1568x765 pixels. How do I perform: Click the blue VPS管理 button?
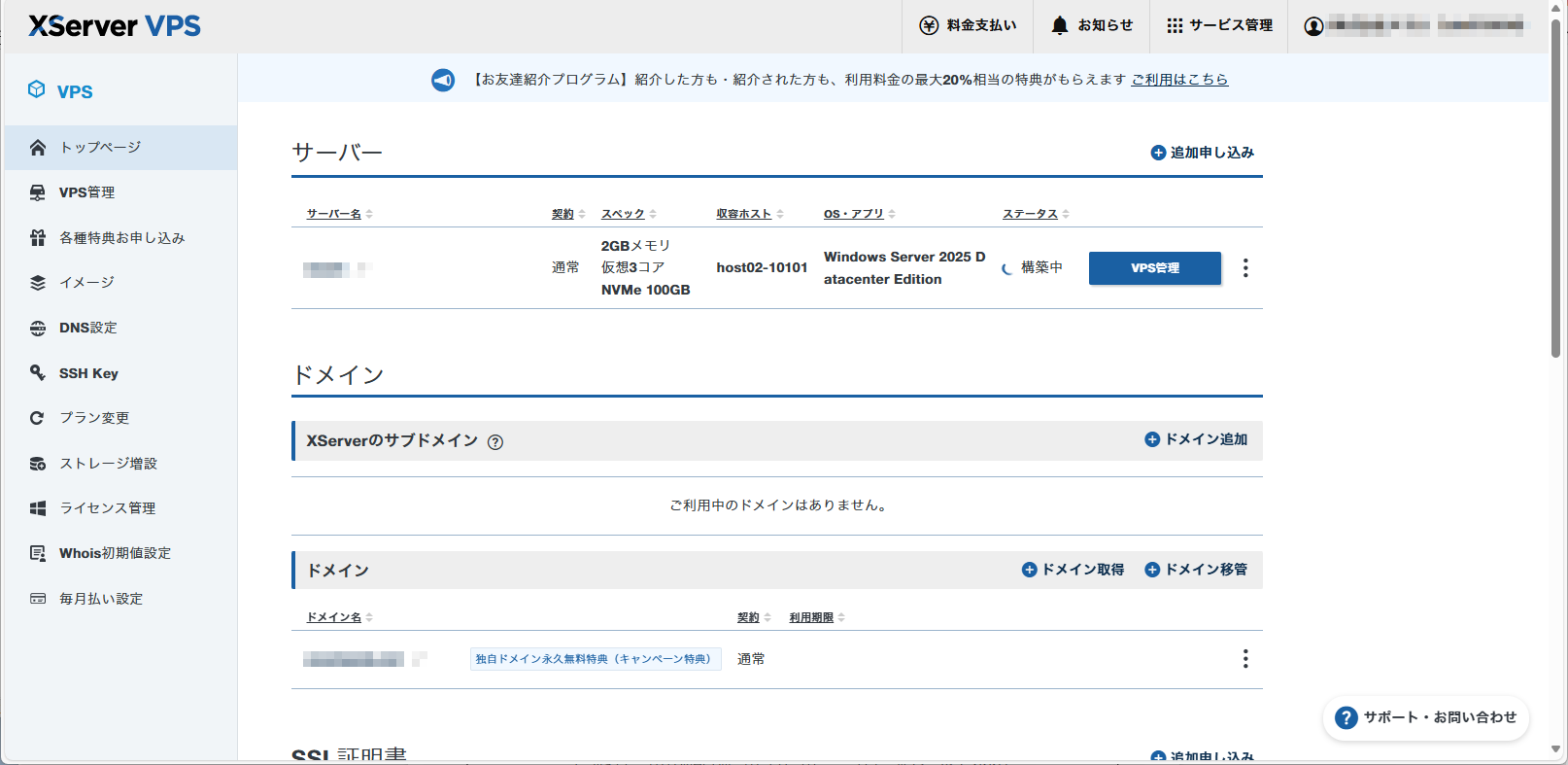click(1154, 268)
